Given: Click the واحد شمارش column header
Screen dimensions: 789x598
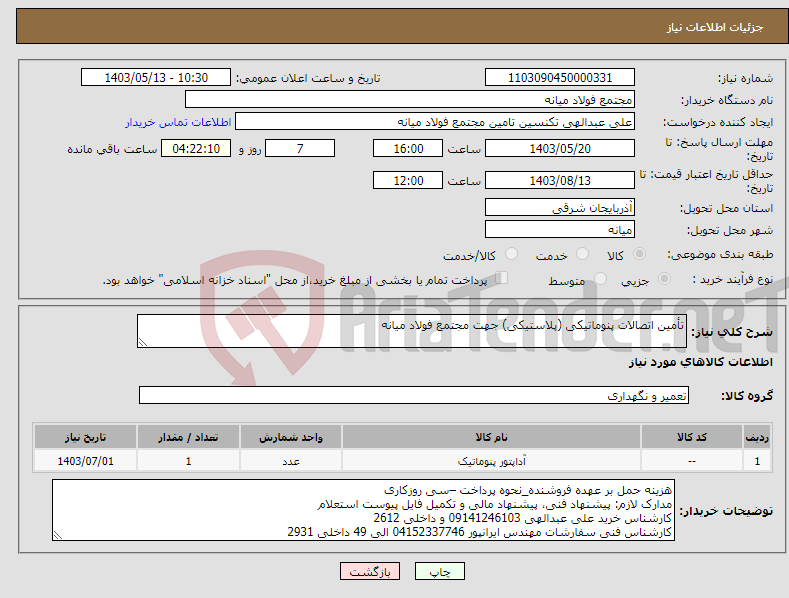Looking at the screenshot, I should pyautogui.click(x=291, y=437).
